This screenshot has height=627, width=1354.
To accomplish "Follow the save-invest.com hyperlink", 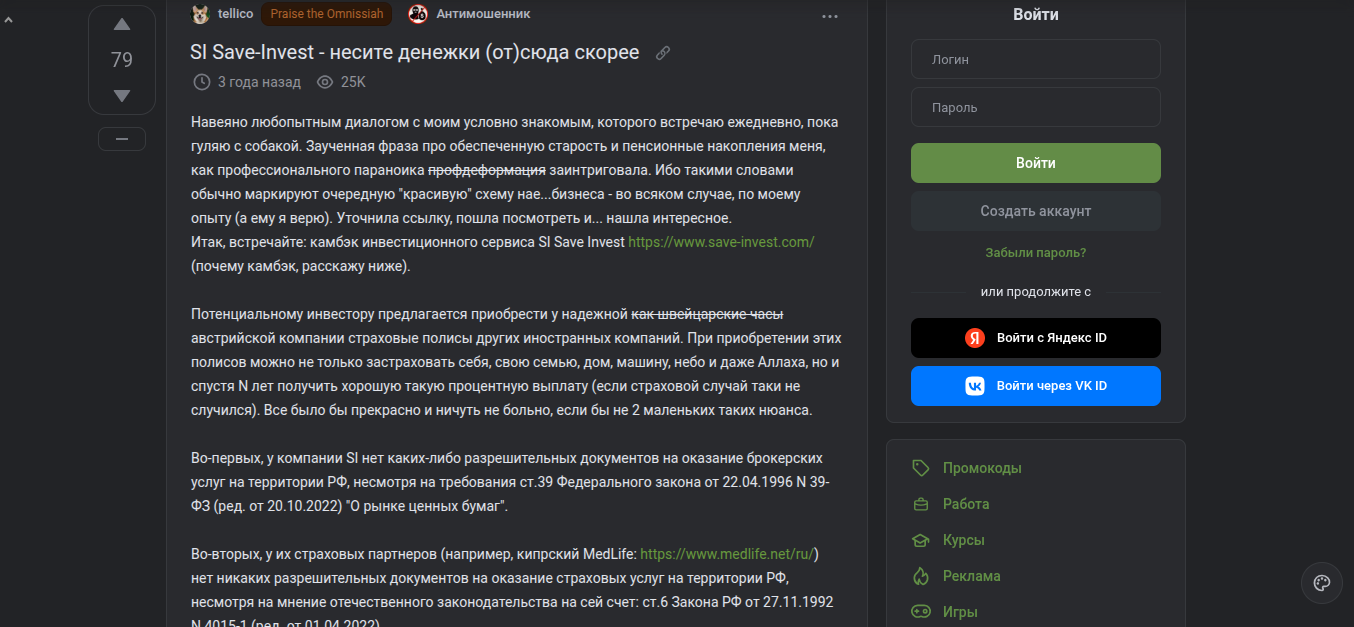I will (x=721, y=242).
